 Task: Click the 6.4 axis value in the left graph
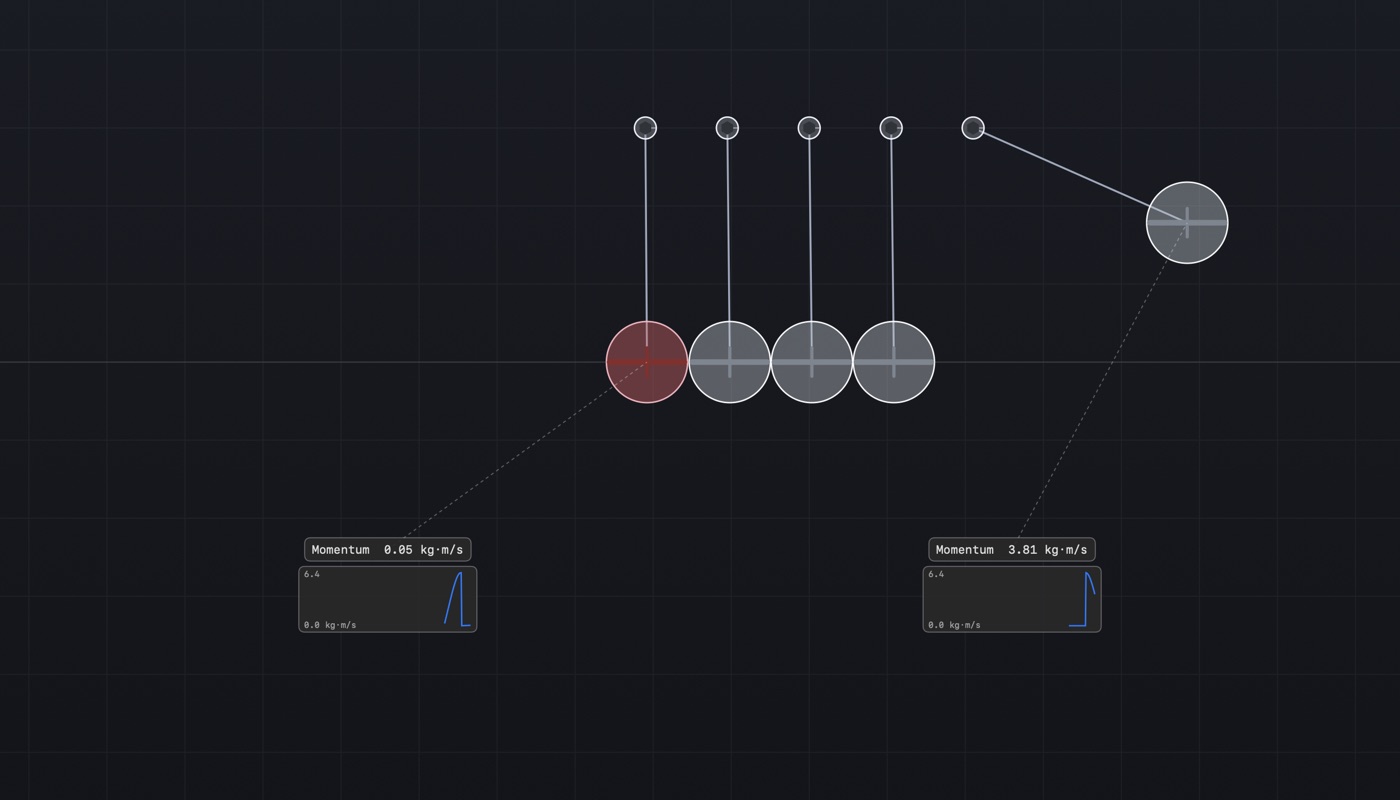coord(312,575)
